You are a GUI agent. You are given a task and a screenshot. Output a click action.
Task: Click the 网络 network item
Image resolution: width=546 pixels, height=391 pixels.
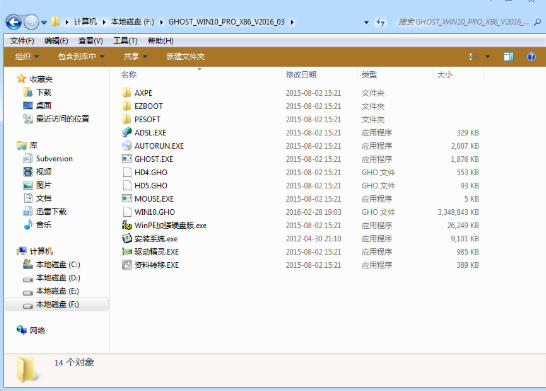(x=31, y=330)
